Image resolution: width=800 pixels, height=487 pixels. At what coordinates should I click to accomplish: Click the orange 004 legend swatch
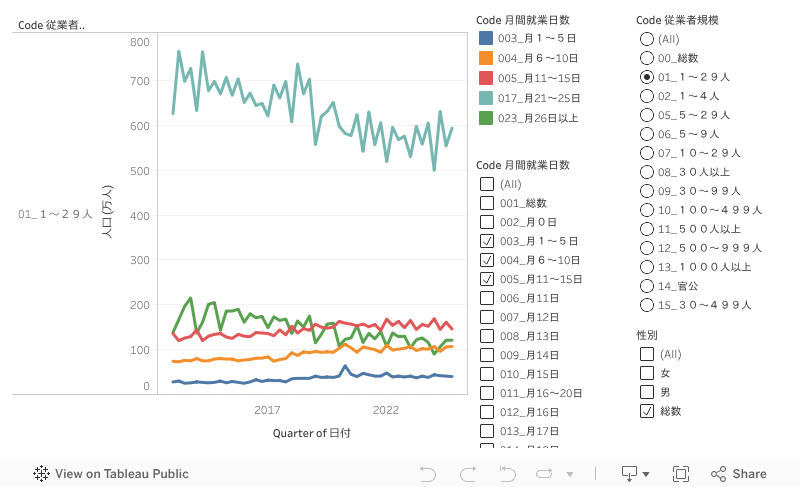click(x=486, y=58)
